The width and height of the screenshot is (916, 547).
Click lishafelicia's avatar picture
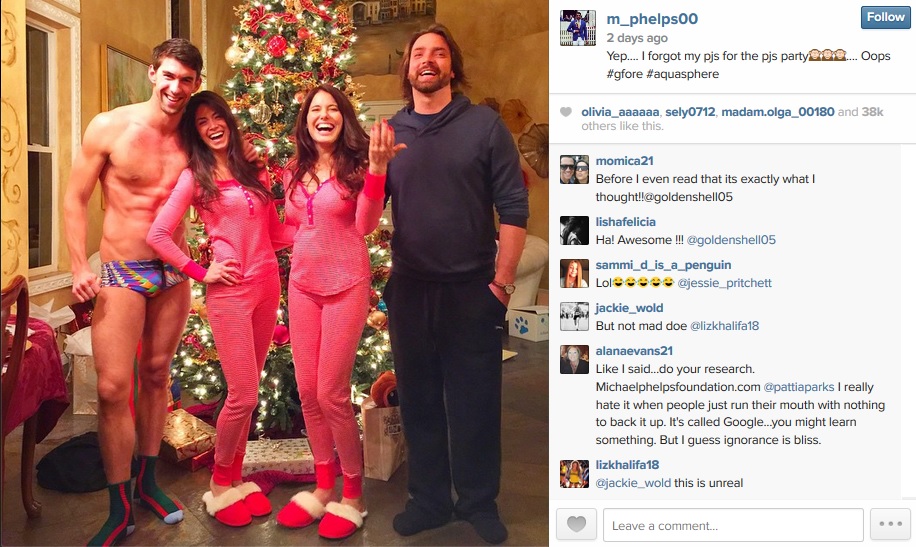[x=574, y=230]
